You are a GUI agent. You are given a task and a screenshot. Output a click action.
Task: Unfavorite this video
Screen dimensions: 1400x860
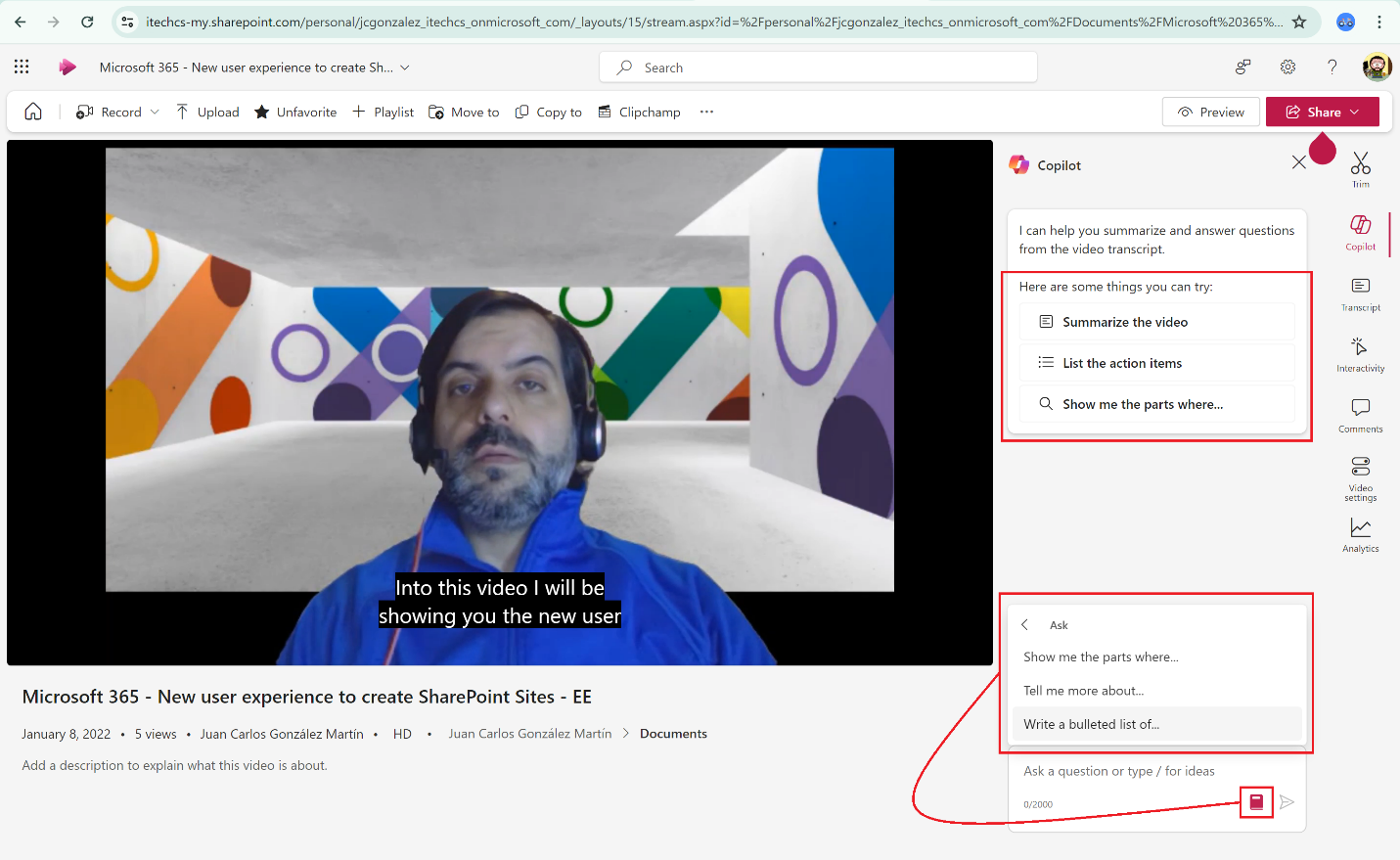pos(294,112)
